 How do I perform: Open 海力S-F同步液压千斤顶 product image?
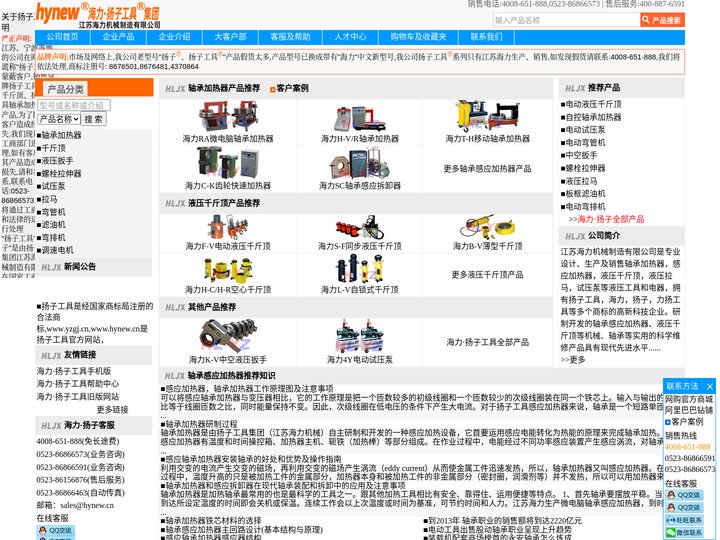tap(360, 228)
